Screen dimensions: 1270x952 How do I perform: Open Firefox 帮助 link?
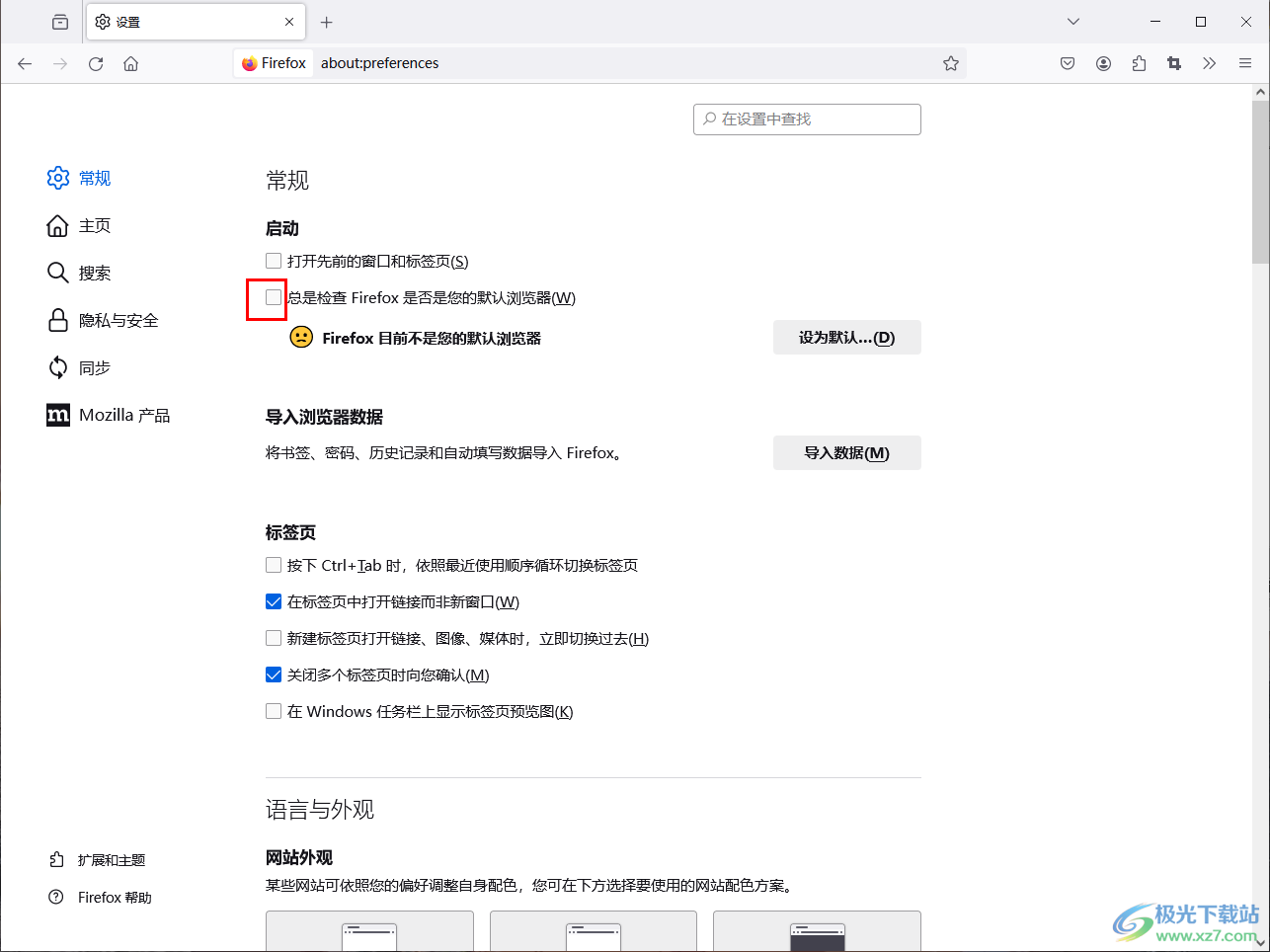[101, 898]
